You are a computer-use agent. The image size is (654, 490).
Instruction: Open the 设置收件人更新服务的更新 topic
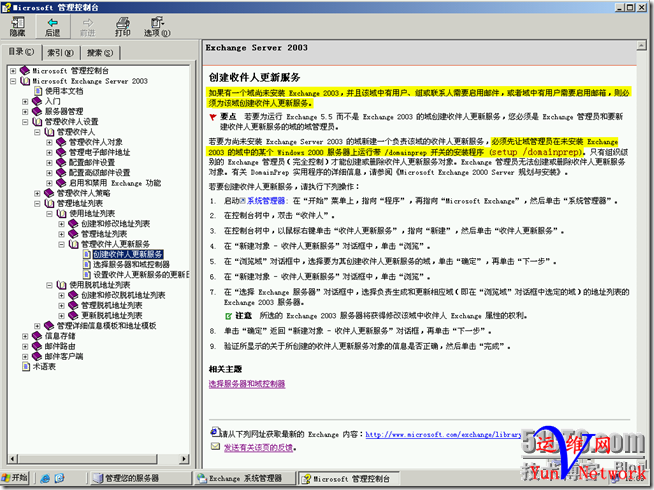[x=141, y=275]
